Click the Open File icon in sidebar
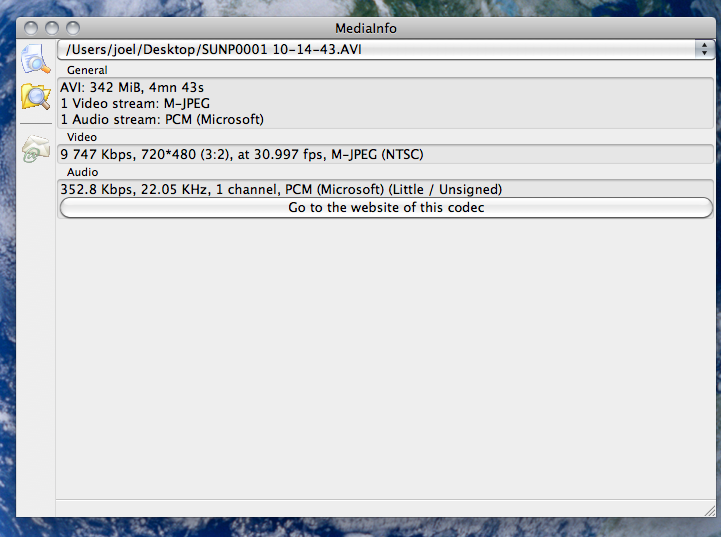Viewport: 721px width, 537px height. 35,58
